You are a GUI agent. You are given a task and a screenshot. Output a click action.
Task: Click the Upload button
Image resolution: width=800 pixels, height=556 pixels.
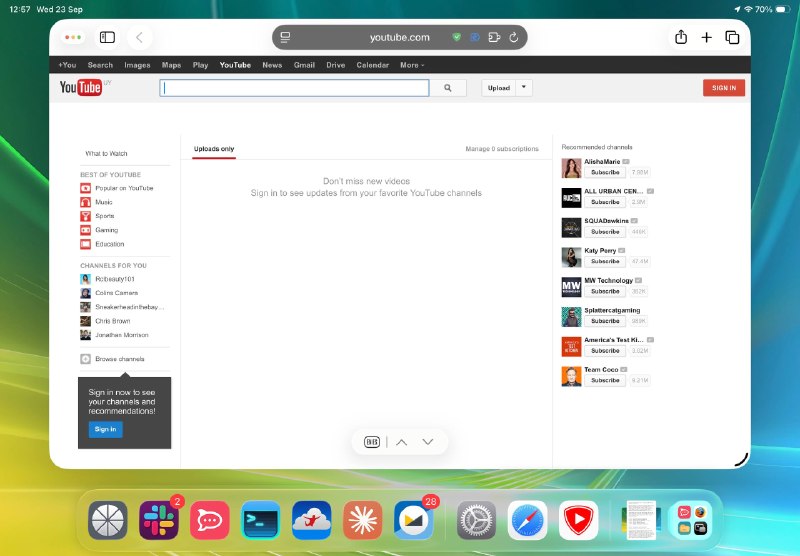[x=498, y=88]
